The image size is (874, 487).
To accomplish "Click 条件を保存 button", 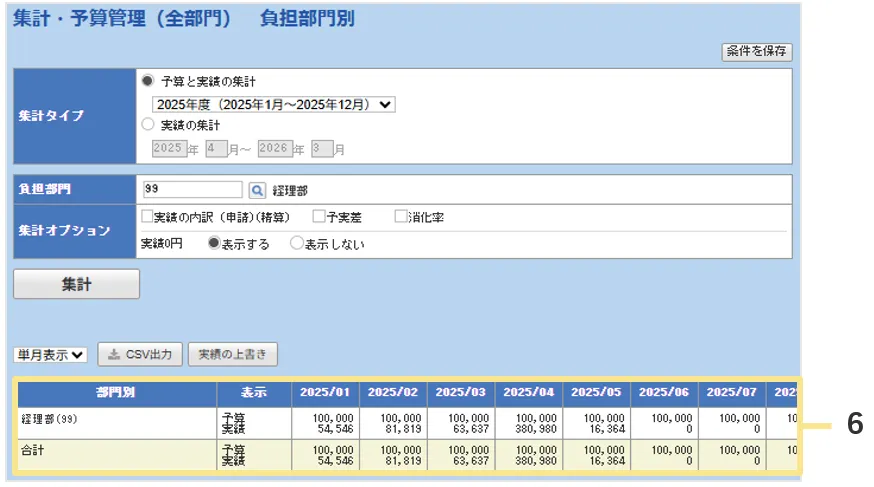I will point(756,52).
